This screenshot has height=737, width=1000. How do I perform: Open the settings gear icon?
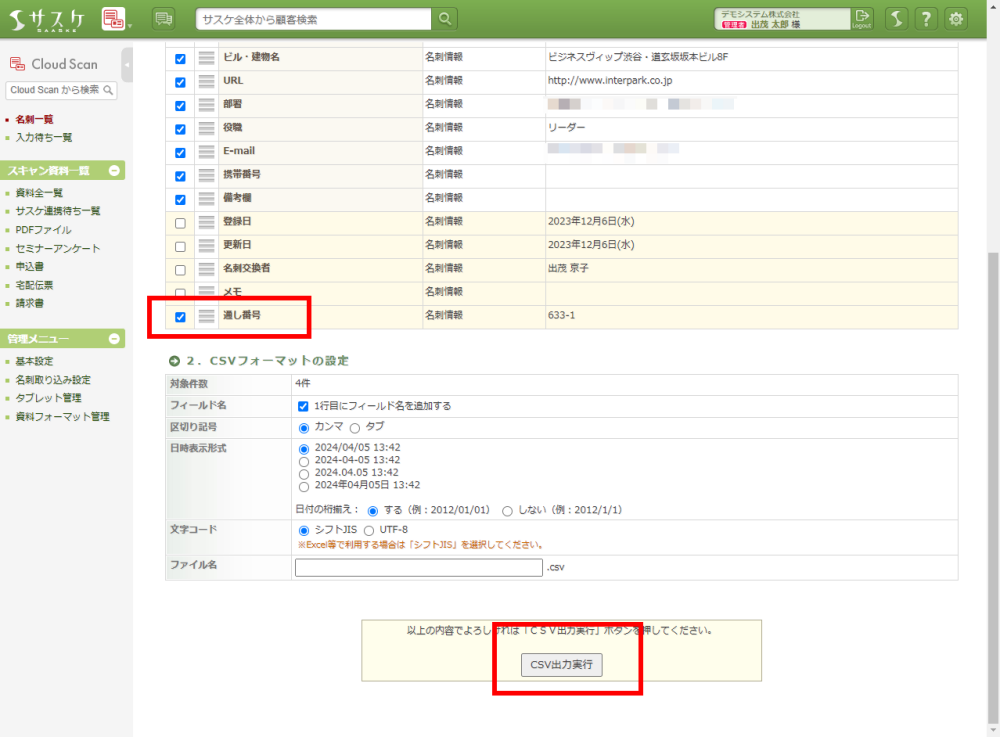(x=957, y=18)
